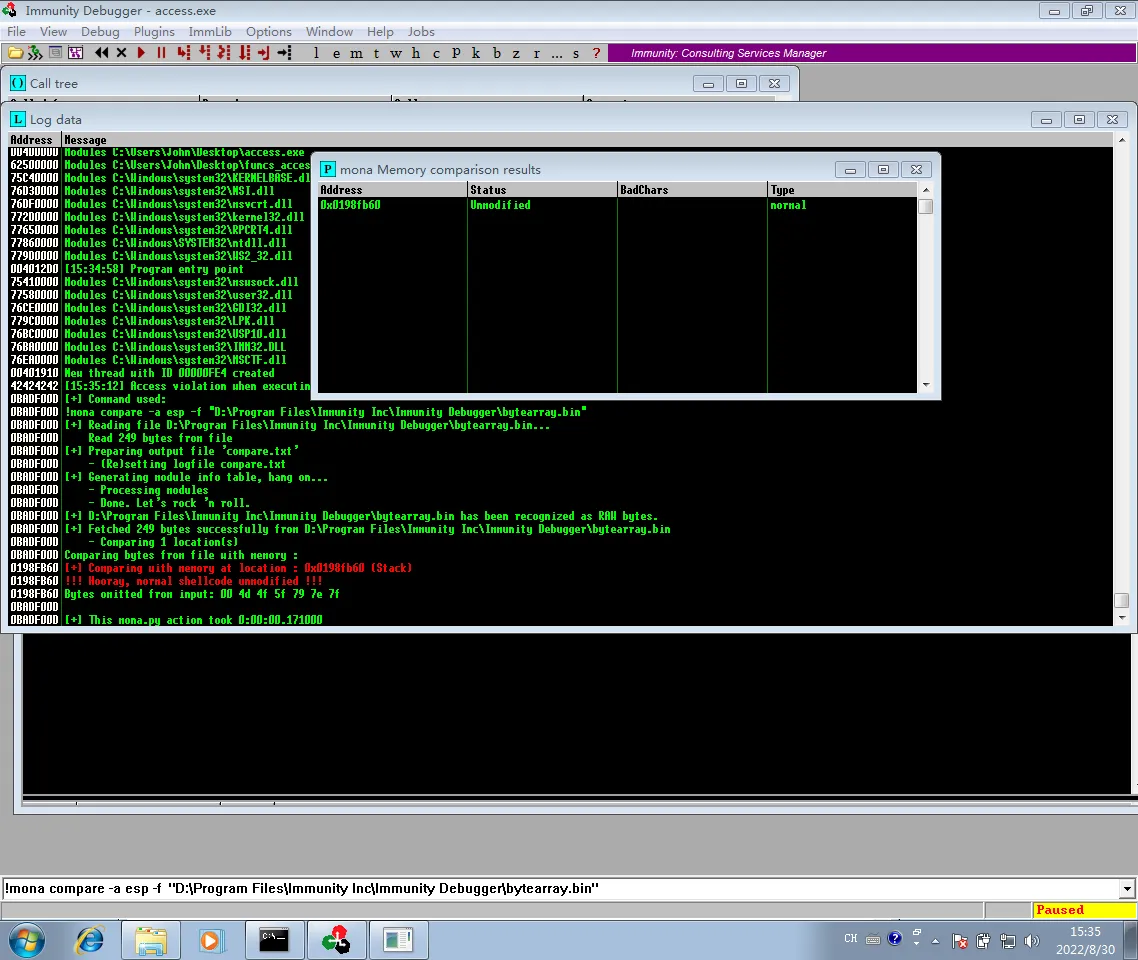
Task: Open the Debug menu
Action: tap(100, 32)
